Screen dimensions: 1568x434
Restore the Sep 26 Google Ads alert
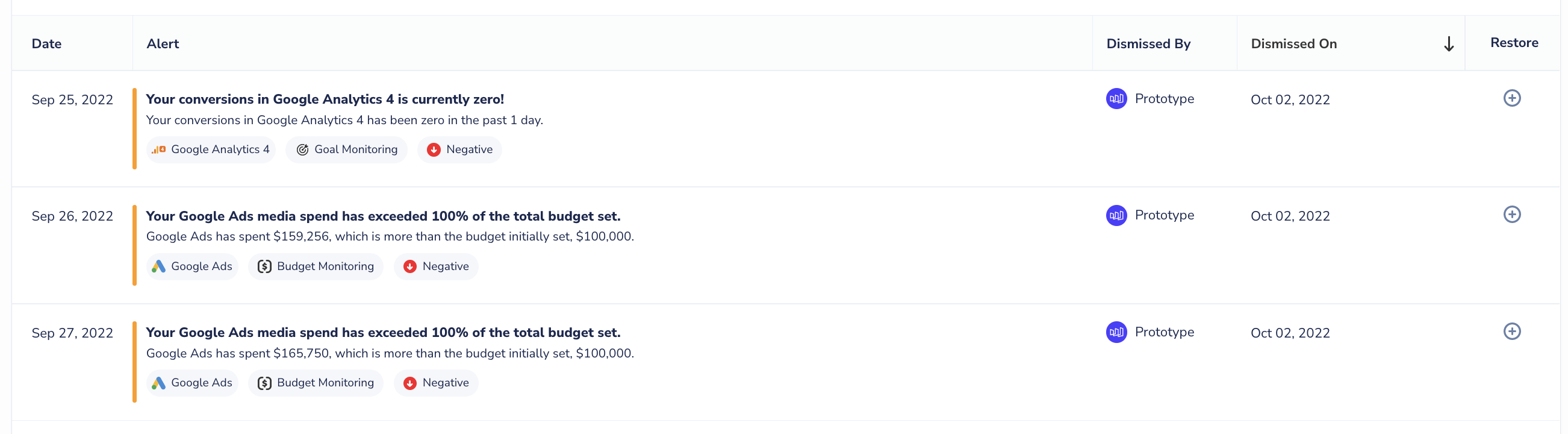pos(1511,215)
